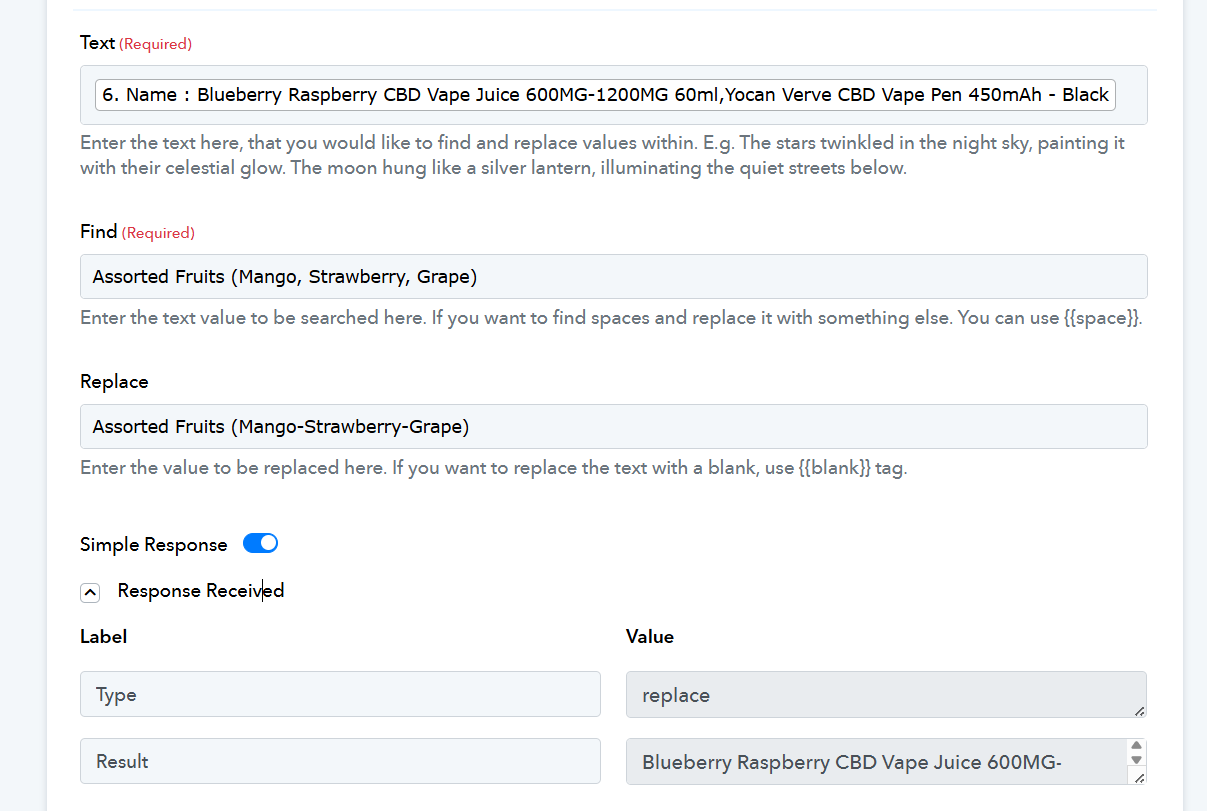Click the Result value scroll up arrow

pos(1136,746)
